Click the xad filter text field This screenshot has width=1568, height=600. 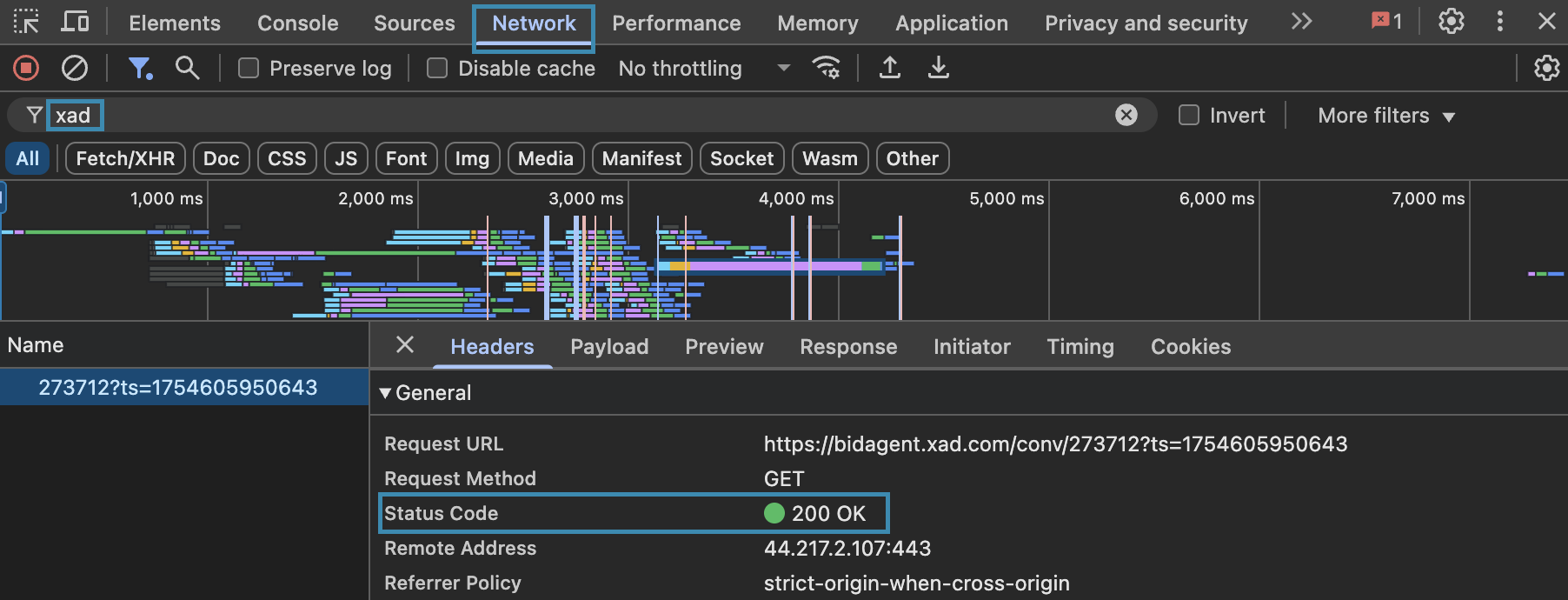click(x=522, y=115)
